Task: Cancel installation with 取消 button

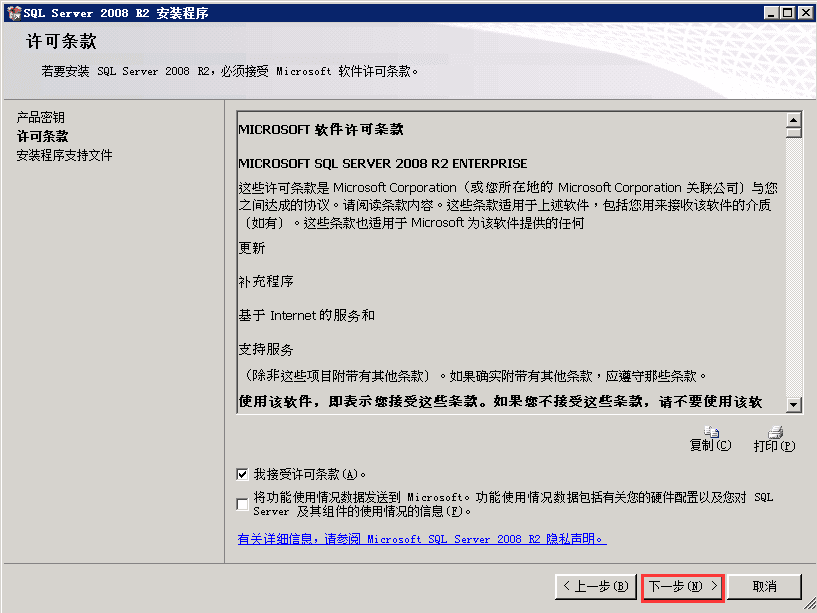Action: coord(764,587)
